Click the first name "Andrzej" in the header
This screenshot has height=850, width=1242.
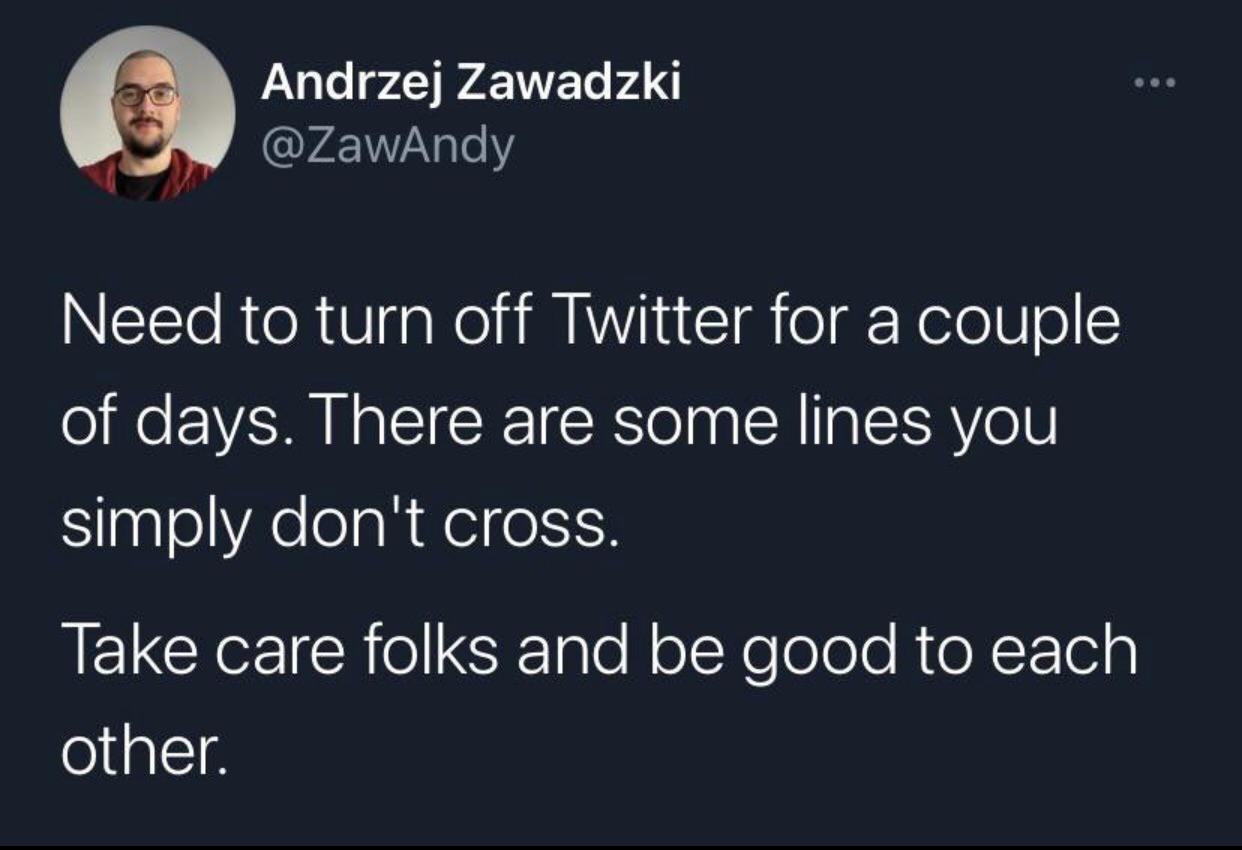point(352,84)
